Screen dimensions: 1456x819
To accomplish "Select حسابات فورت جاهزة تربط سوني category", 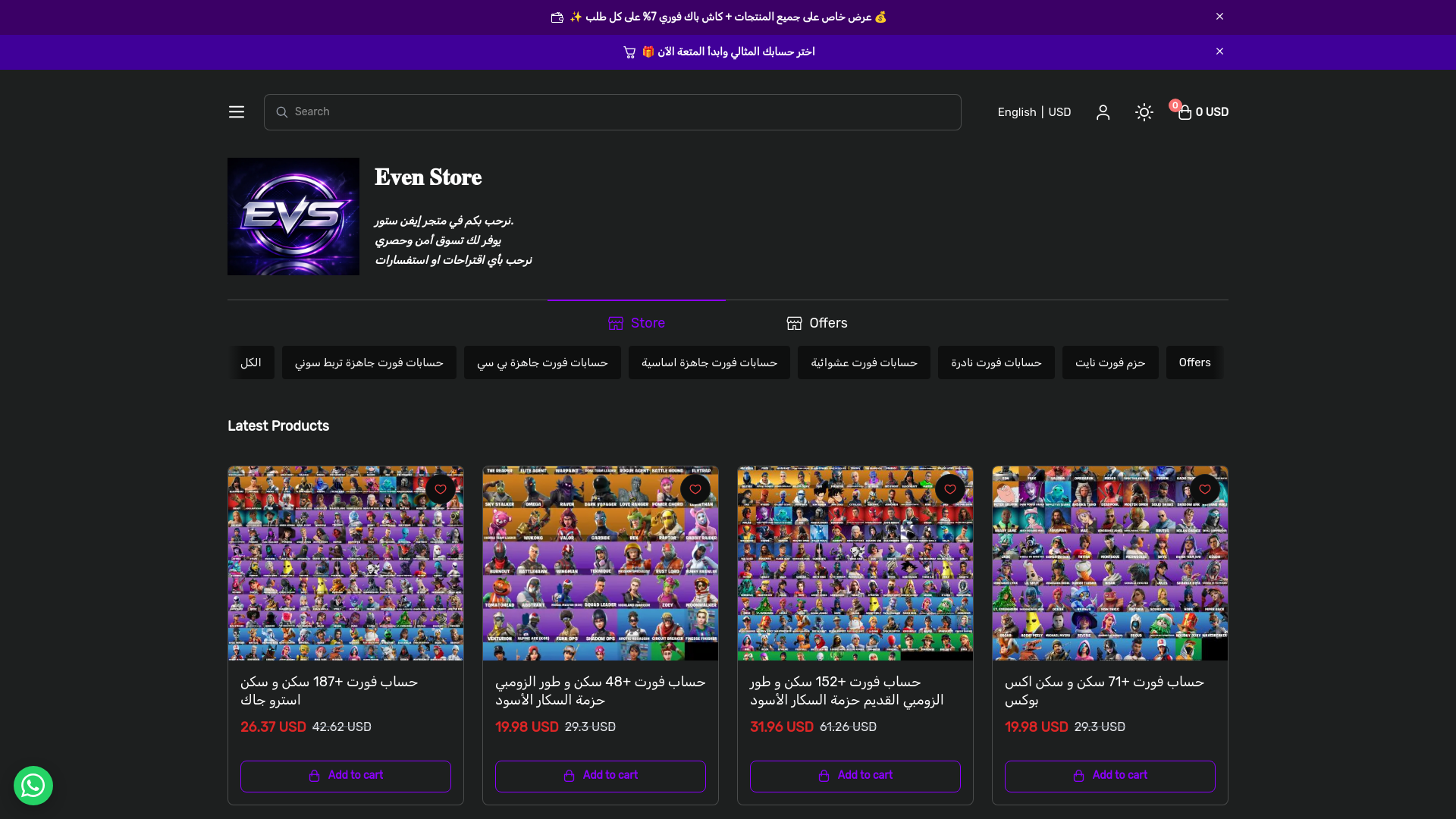I will click(369, 362).
